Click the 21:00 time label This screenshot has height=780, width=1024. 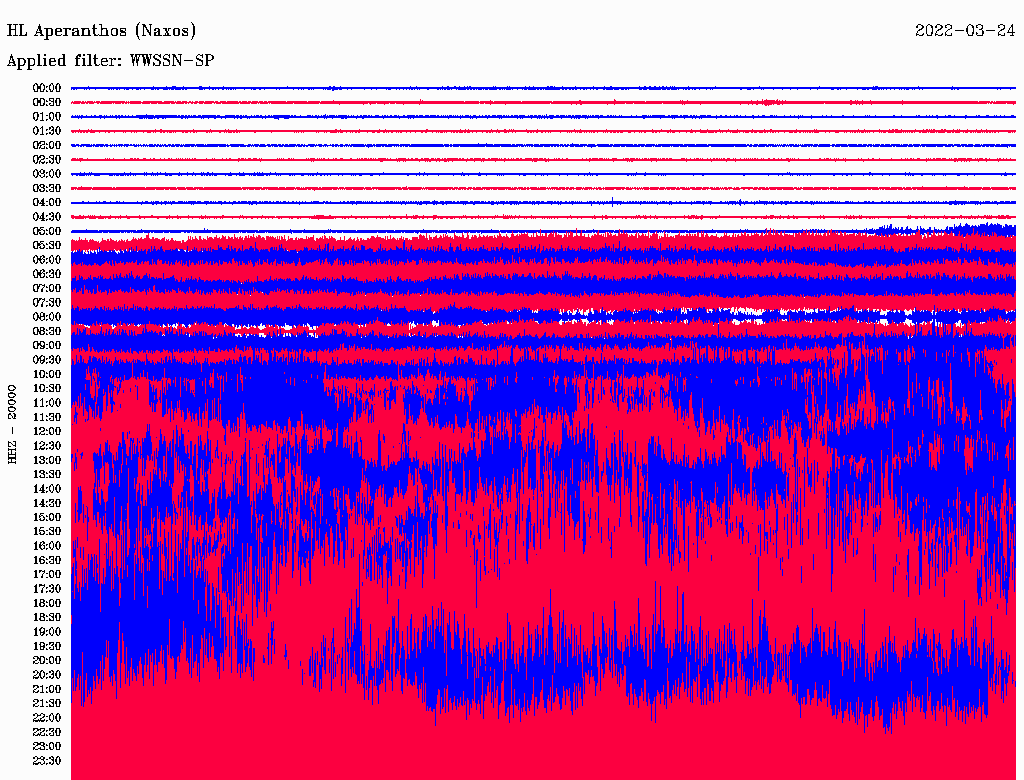point(47,689)
